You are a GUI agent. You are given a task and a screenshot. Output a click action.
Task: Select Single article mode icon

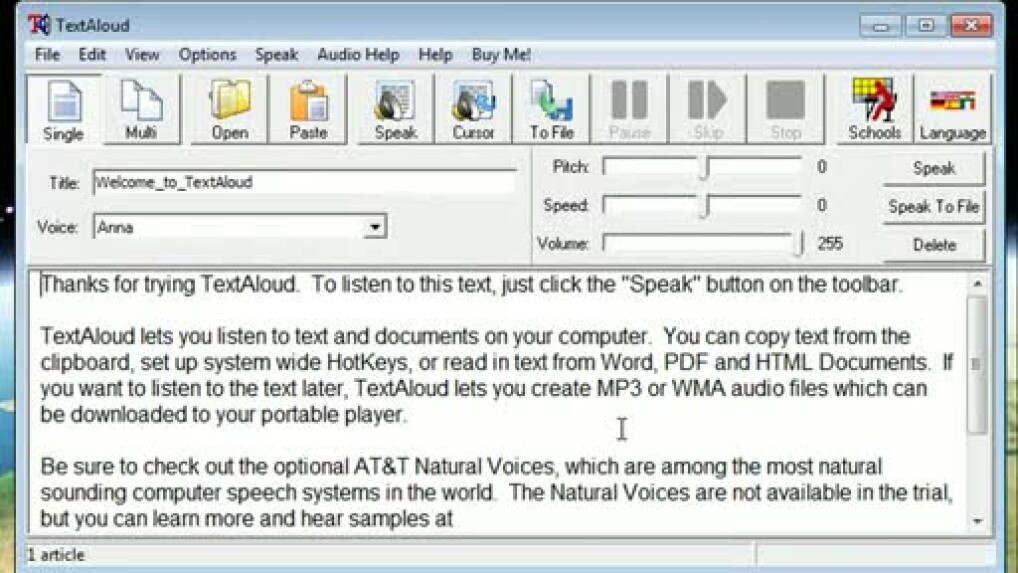click(x=63, y=108)
